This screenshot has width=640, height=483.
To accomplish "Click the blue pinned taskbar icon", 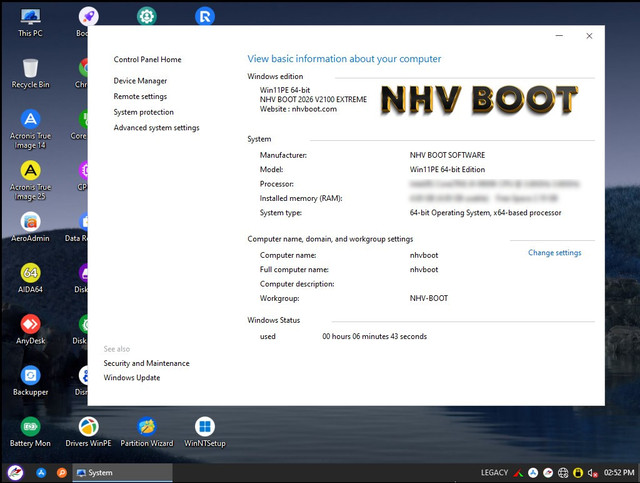I will coord(41,473).
